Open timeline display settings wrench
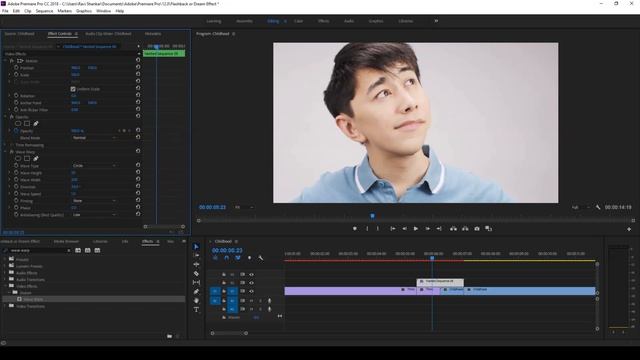Viewport: 640px width, 360px height. coord(260,258)
